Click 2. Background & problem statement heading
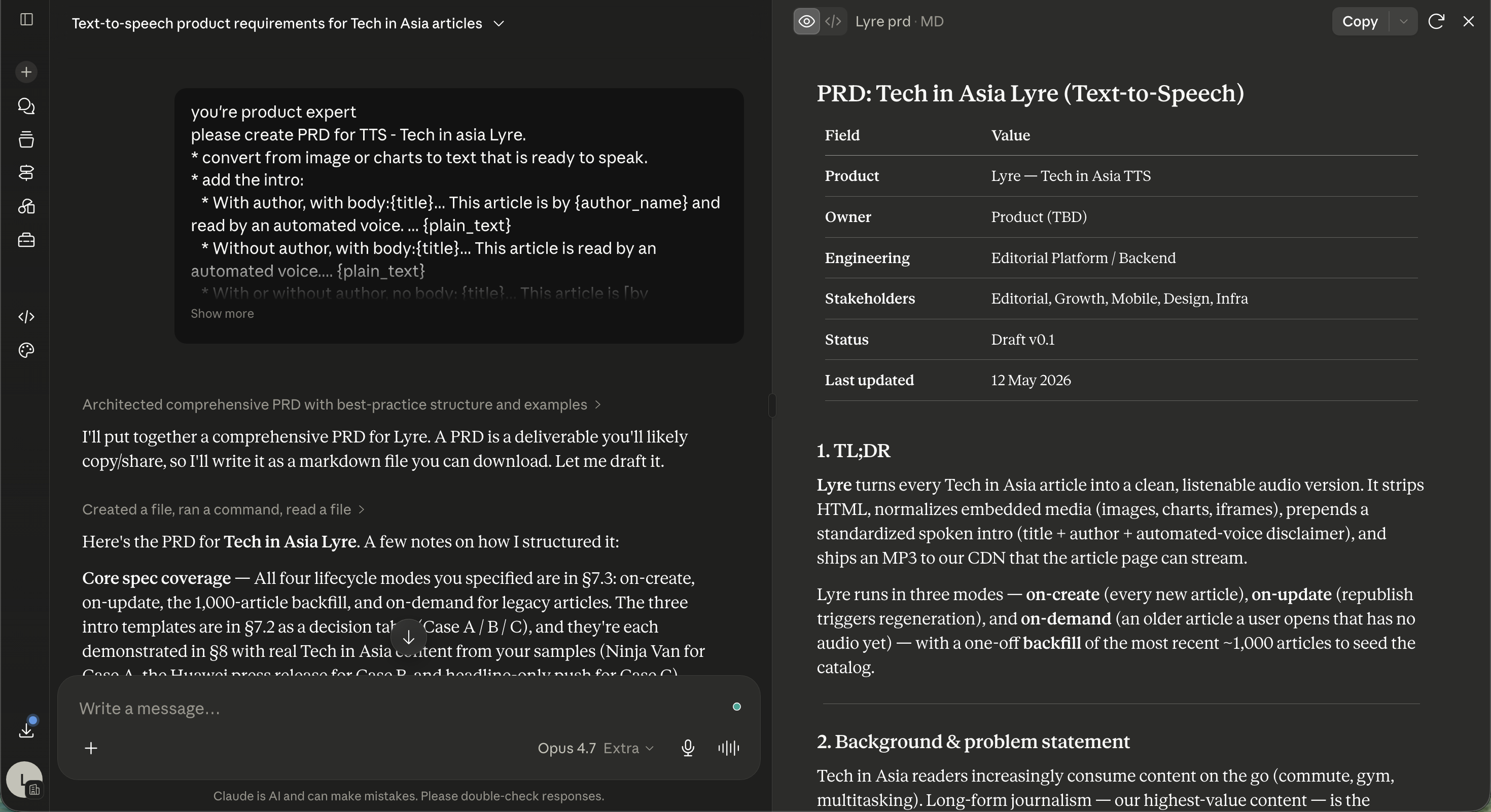1491x812 pixels. click(973, 742)
